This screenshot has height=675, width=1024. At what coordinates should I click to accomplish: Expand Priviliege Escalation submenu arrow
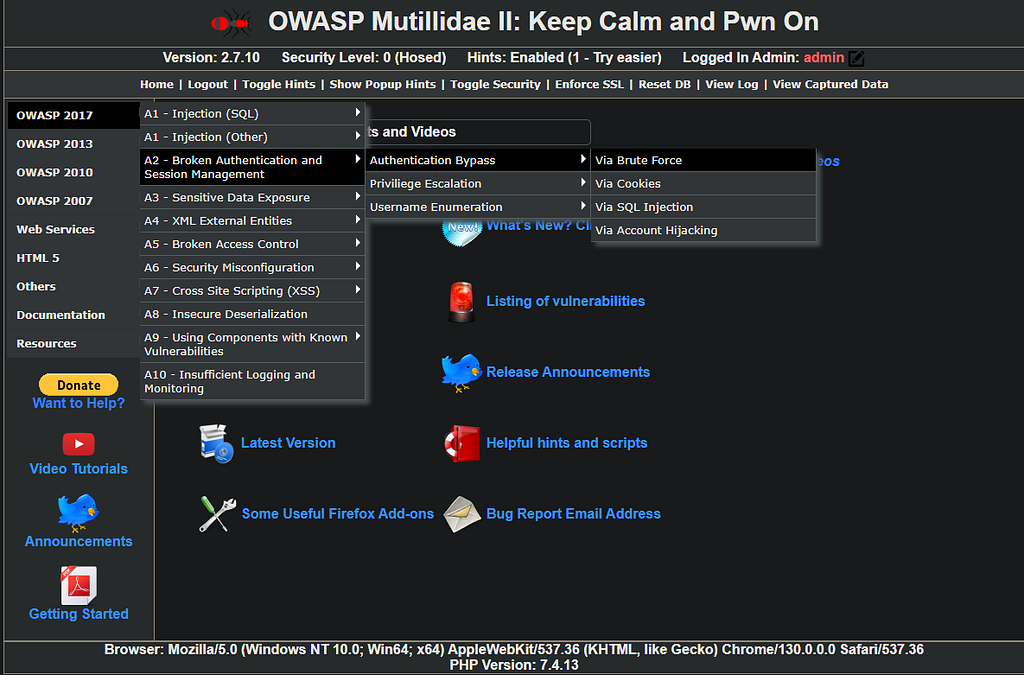point(583,183)
